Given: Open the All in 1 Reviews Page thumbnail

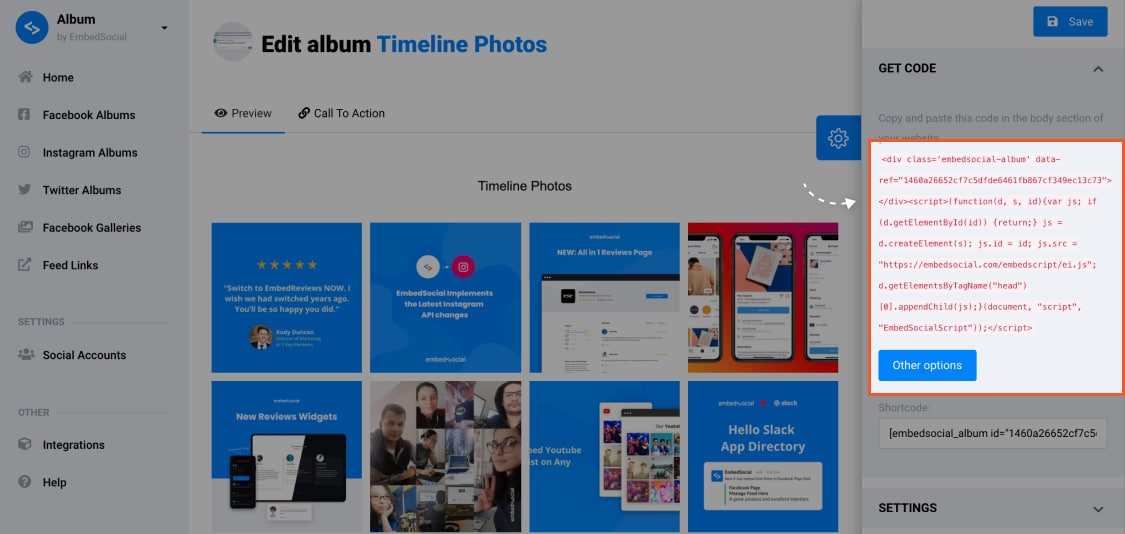Looking at the screenshot, I should (604, 297).
